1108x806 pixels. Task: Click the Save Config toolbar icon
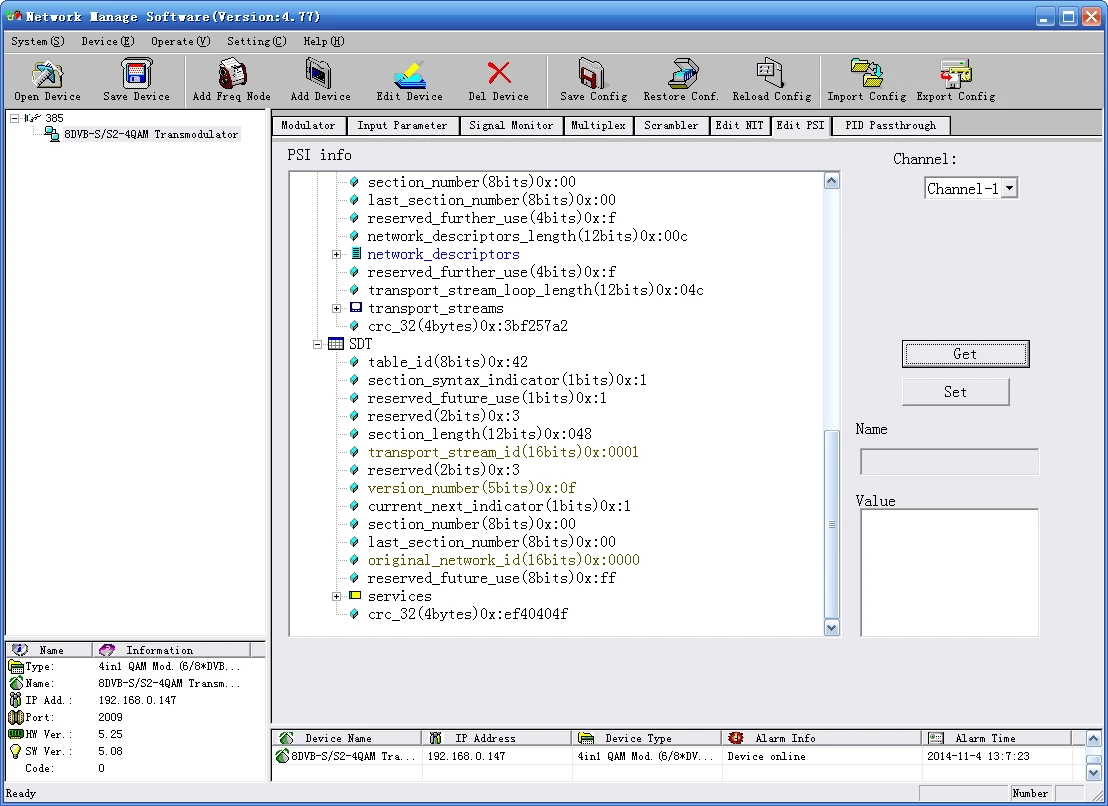[x=593, y=75]
